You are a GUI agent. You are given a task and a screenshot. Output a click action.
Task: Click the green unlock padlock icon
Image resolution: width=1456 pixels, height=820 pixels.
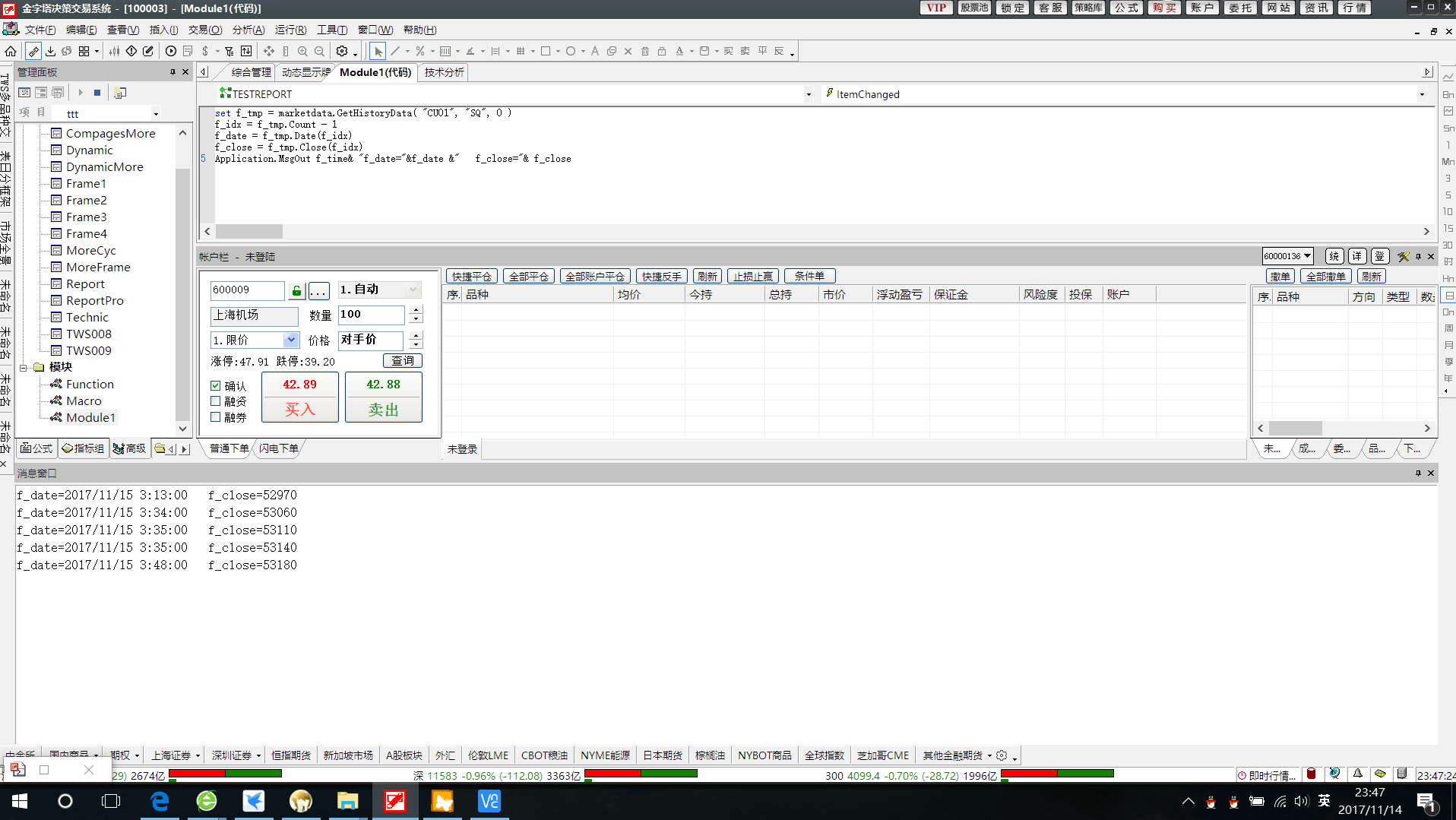pos(296,290)
